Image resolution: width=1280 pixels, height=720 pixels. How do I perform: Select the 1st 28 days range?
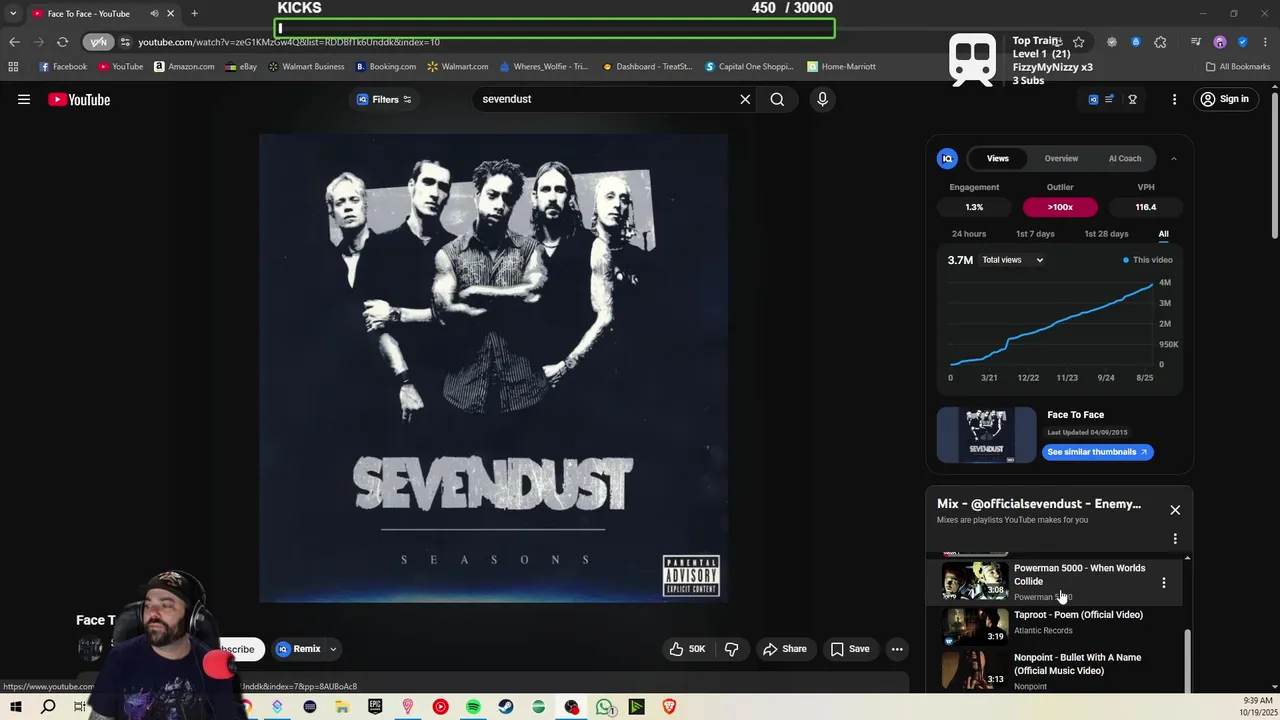click(1106, 234)
